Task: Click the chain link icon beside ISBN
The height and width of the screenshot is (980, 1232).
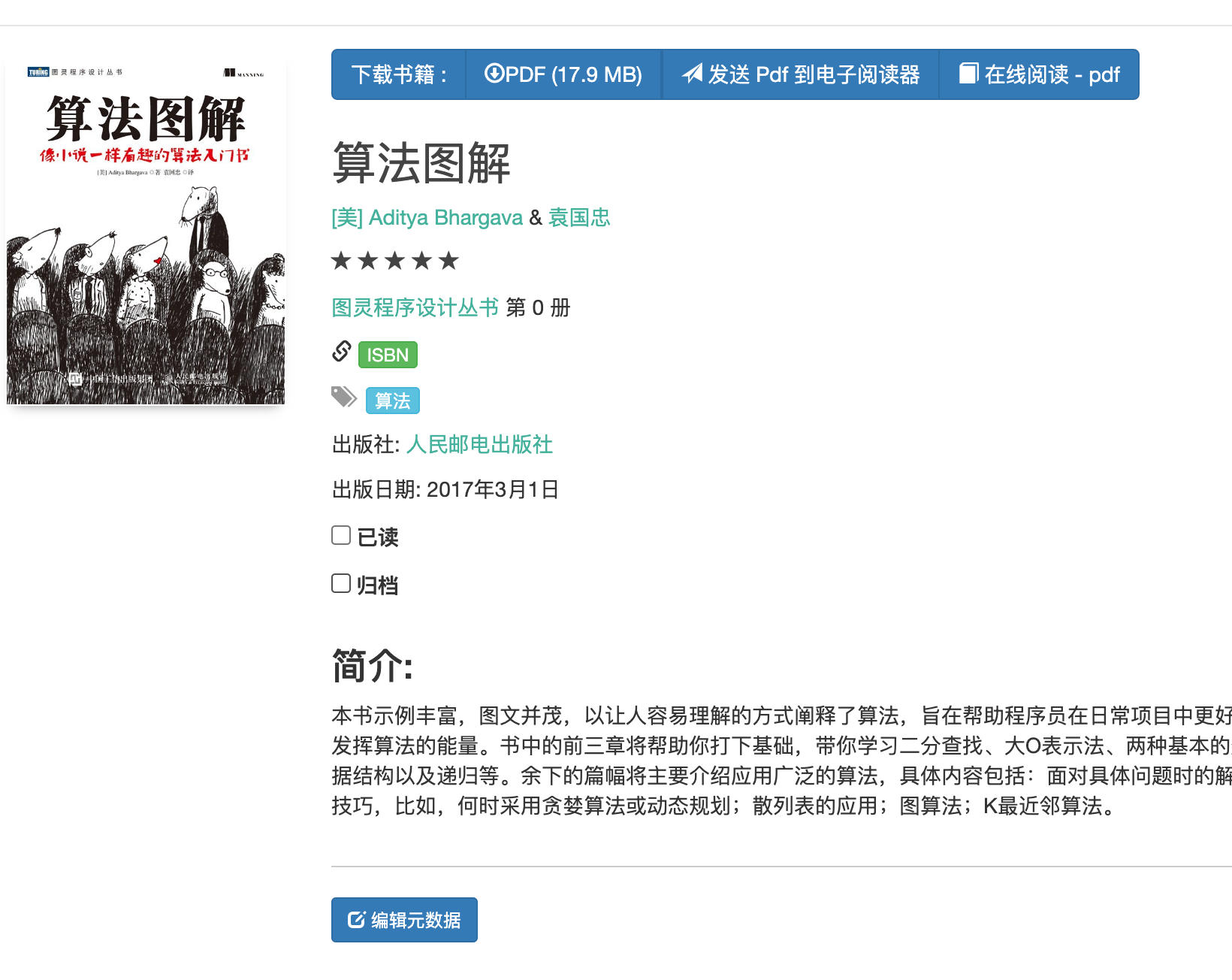Action: (342, 350)
